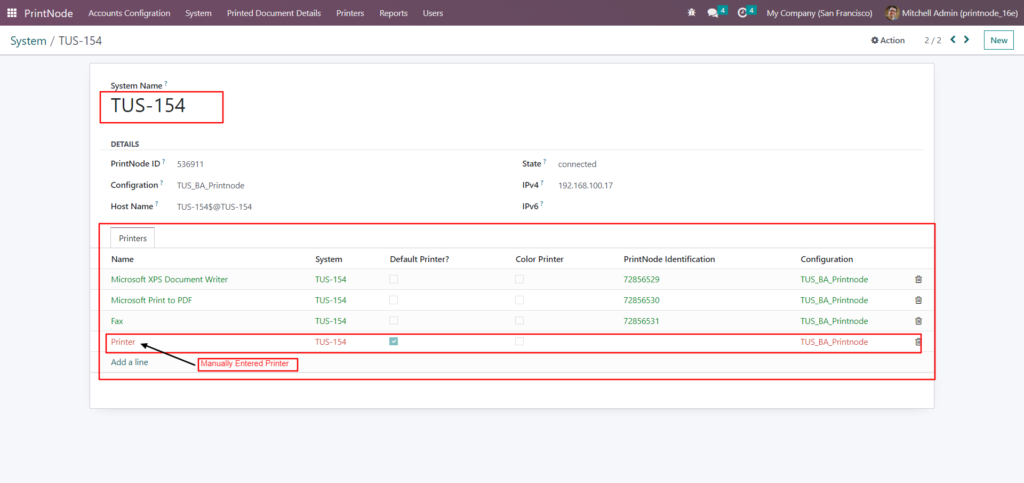Open Printed Document Details menu
Viewport: 1024px width, 483px height.
pyautogui.click(x=274, y=13)
